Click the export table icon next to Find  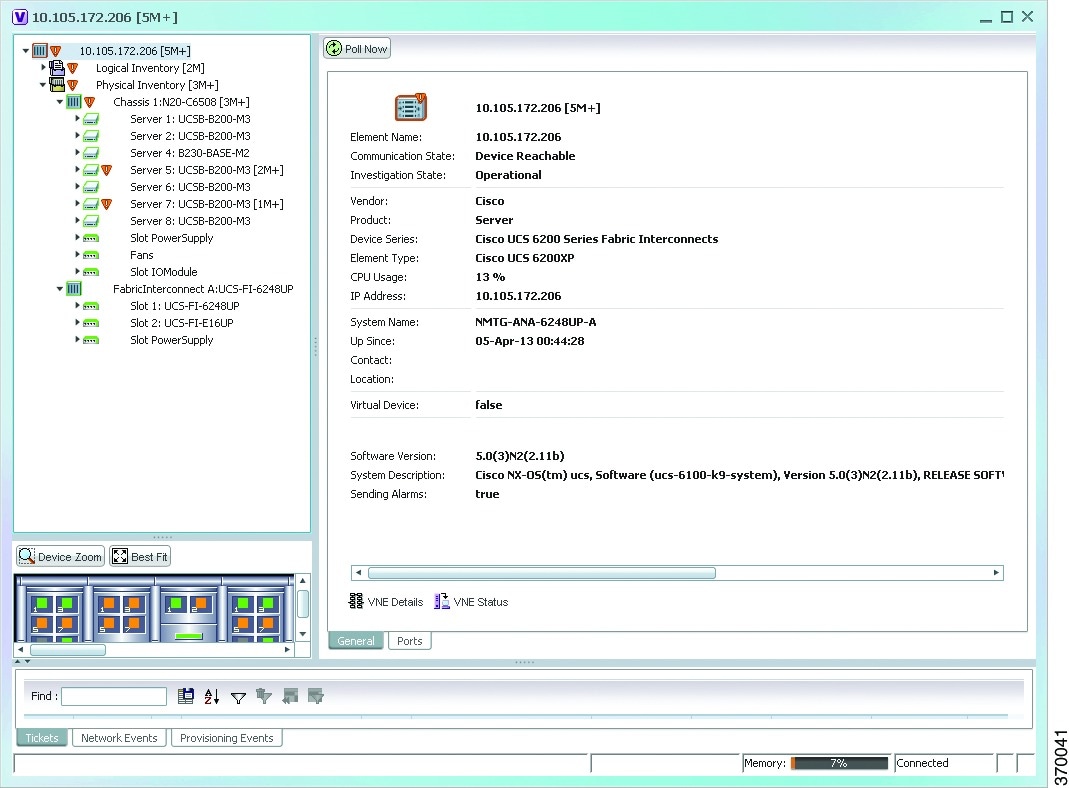click(x=185, y=696)
